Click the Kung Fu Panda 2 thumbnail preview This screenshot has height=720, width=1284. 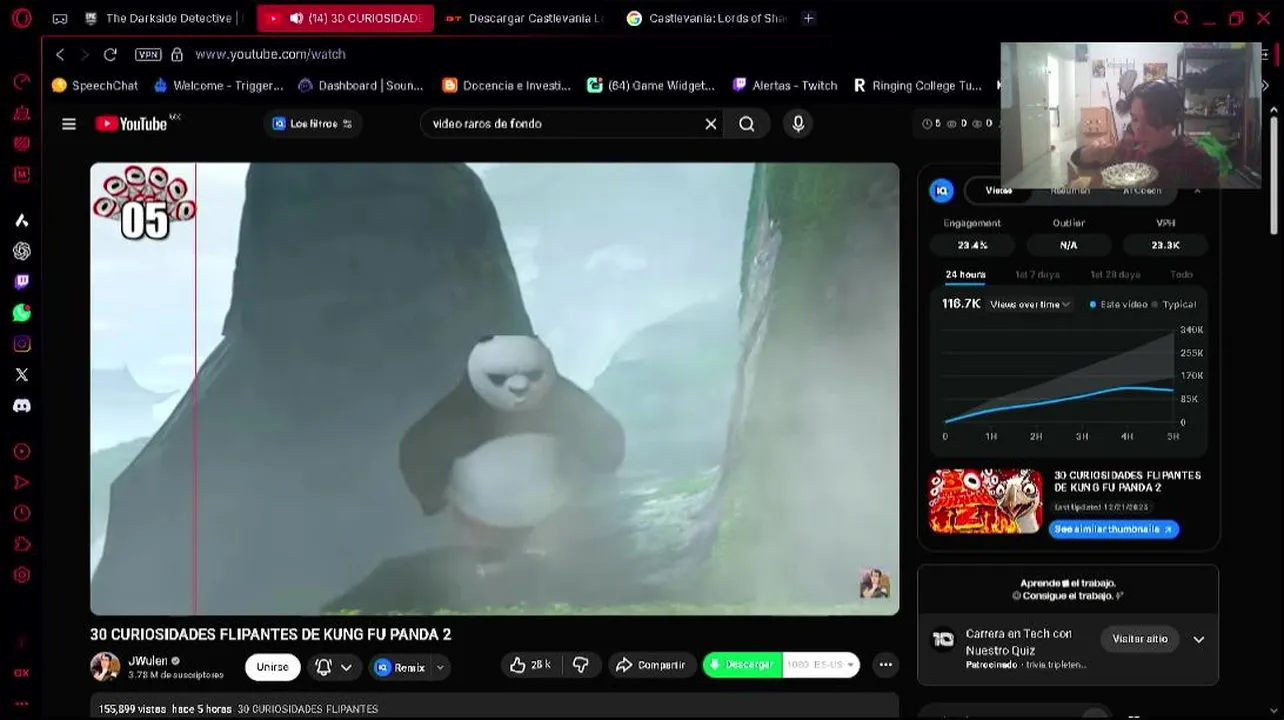[x=985, y=501]
